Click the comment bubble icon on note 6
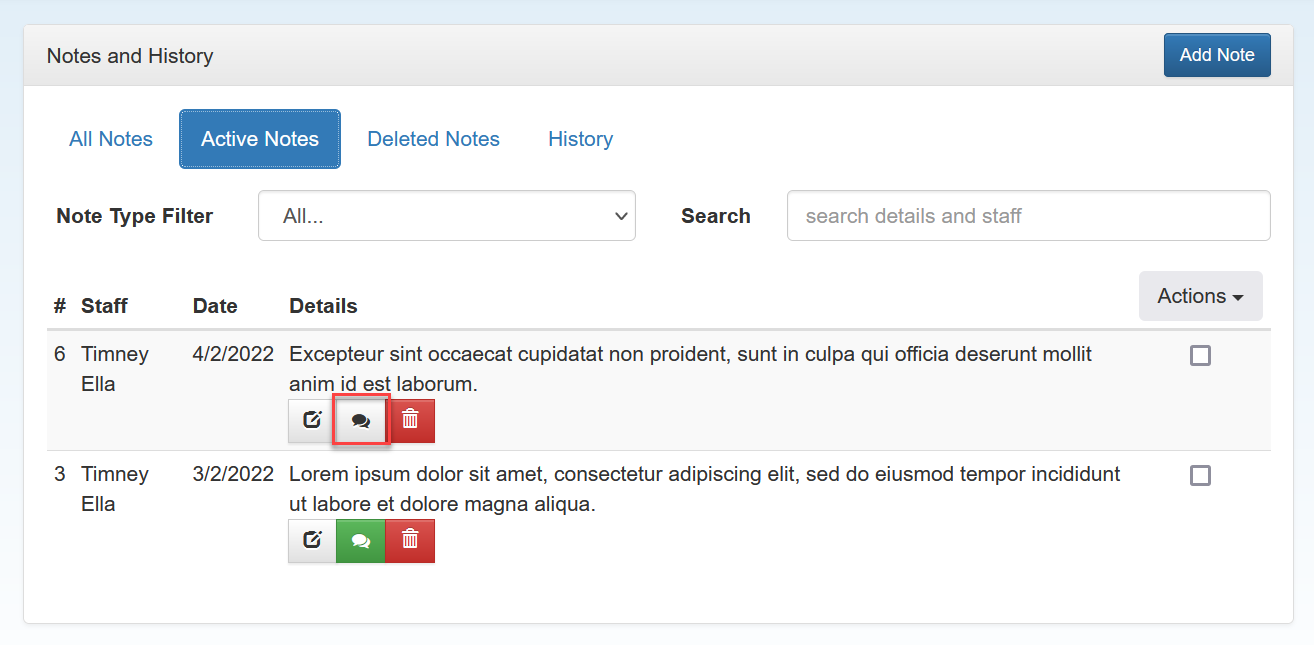 (360, 420)
